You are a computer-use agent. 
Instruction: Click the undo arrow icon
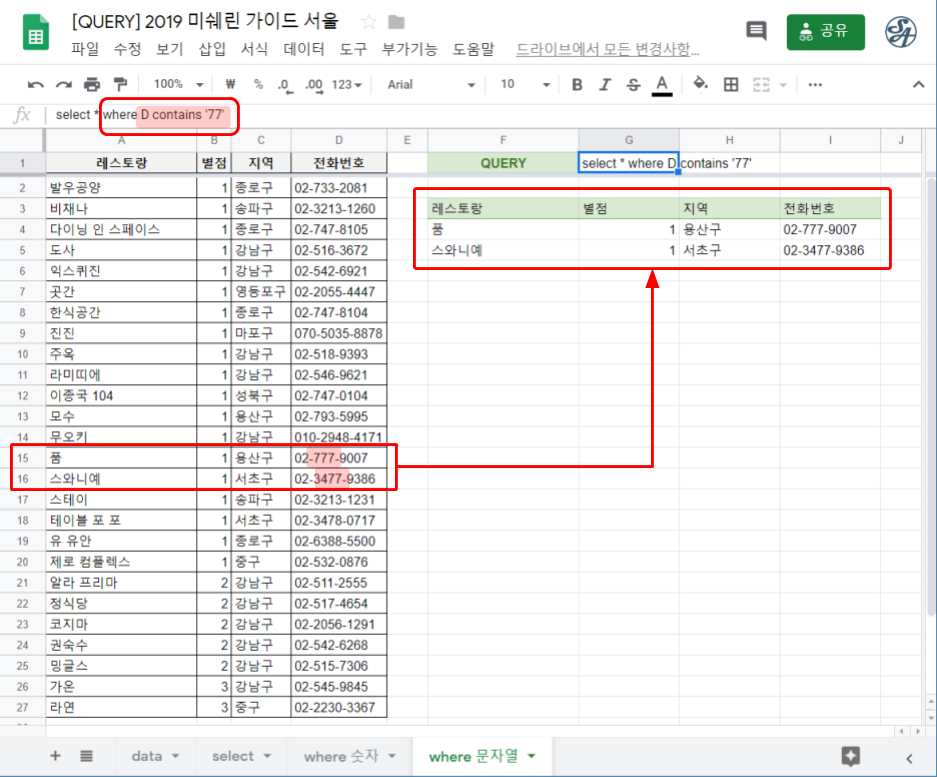[x=36, y=85]
